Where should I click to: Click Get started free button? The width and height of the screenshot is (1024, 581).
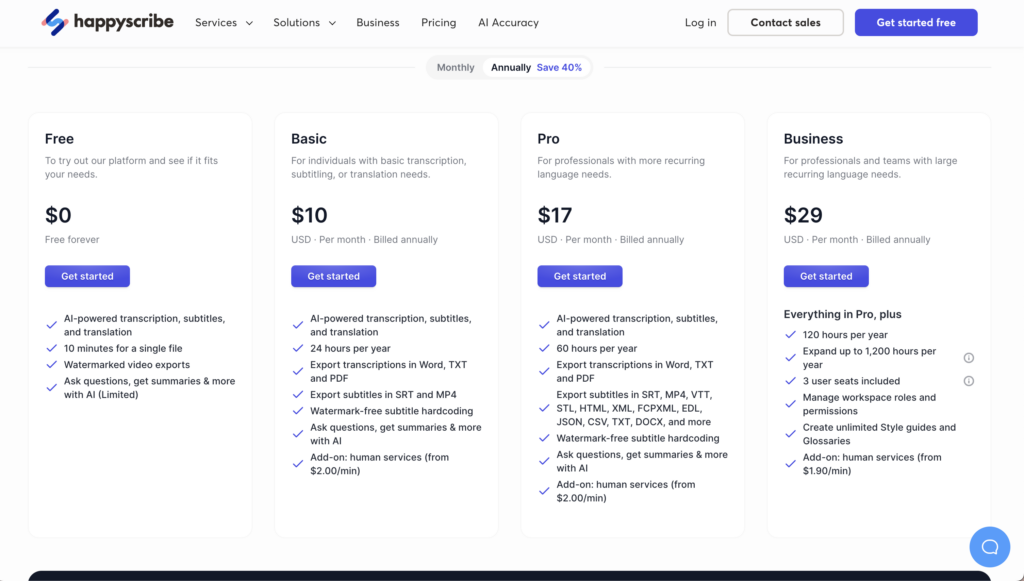tap(915, 23)
